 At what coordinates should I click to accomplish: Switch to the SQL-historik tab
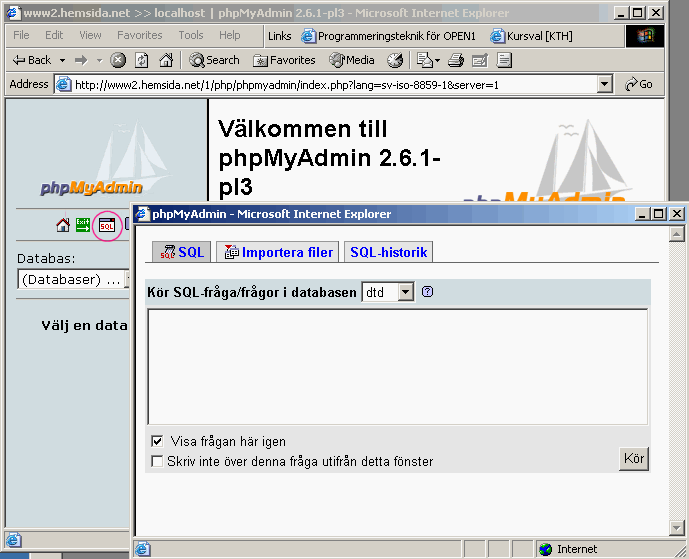click(388, 252)
